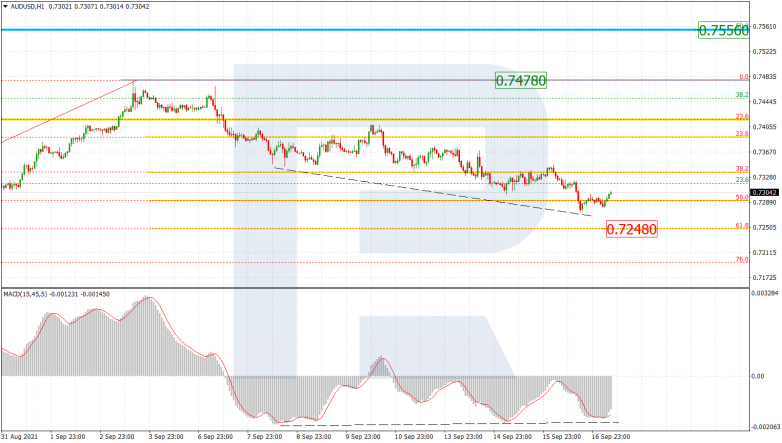782x443 pixels.
Task: Click the 0.75225 price axis label
Action: click(x=766, y=51)
